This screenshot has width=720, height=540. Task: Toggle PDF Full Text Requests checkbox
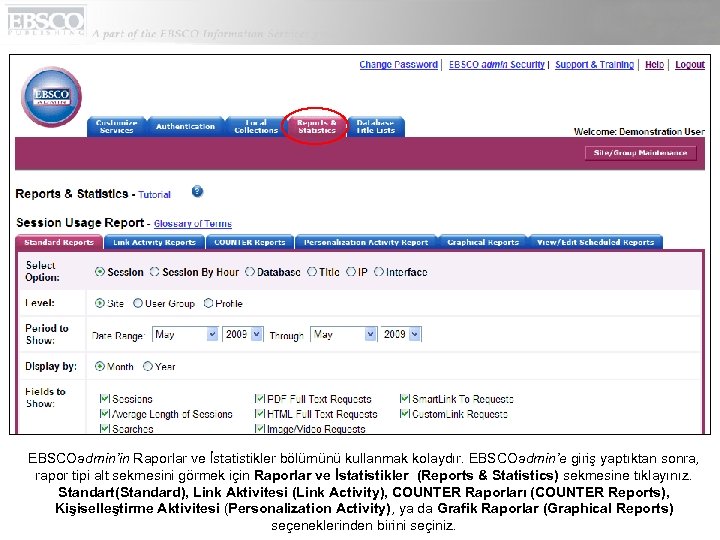(x=260, y=398)
